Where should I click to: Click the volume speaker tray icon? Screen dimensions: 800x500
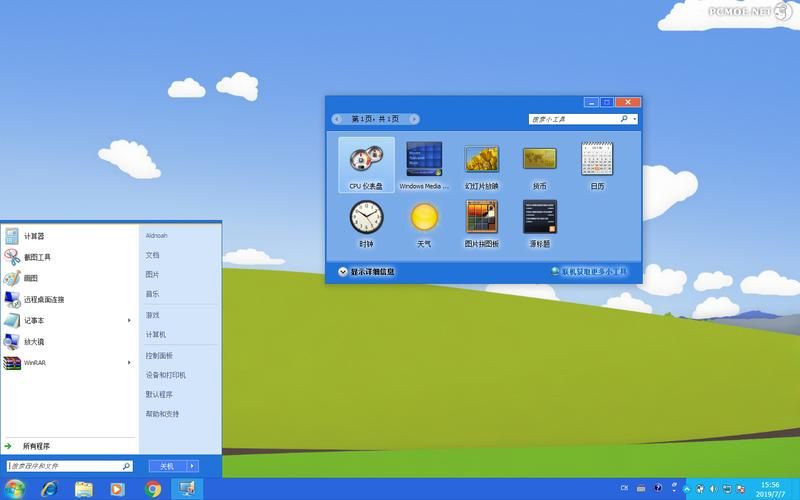(714, 489)
